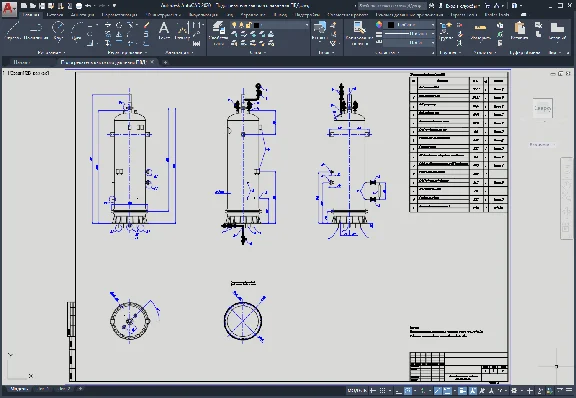The width and height of the screenshot is (576, 398).
Task: Click the object color black swatch
Action: click(x=391, y=25)
